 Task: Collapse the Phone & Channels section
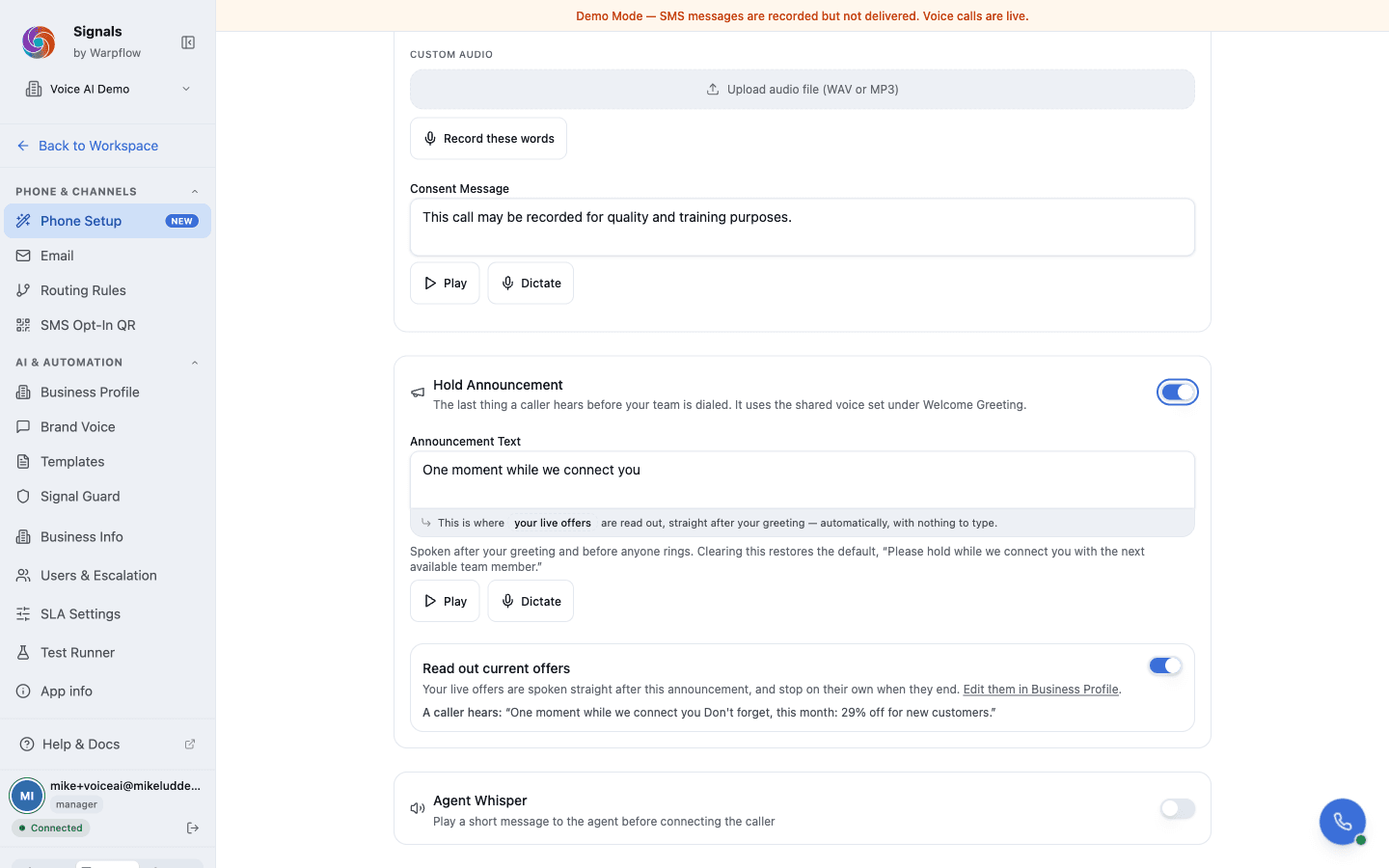pos(195,191)
